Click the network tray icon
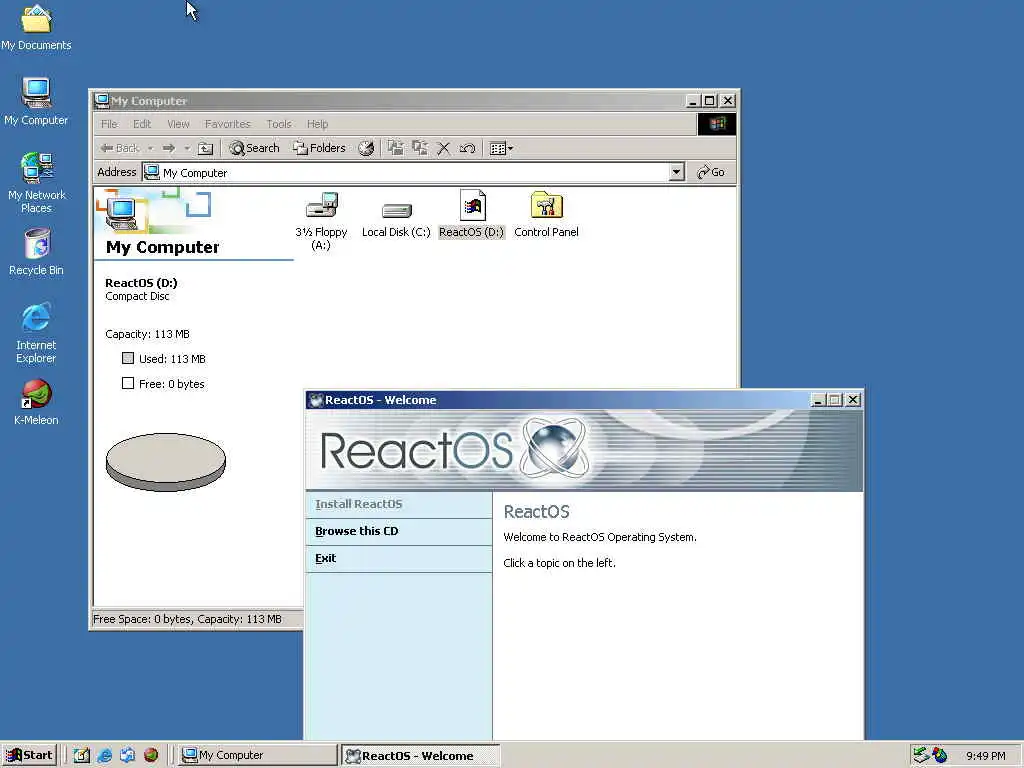Viewport: 1024px width, 768px height. point(921,756)
